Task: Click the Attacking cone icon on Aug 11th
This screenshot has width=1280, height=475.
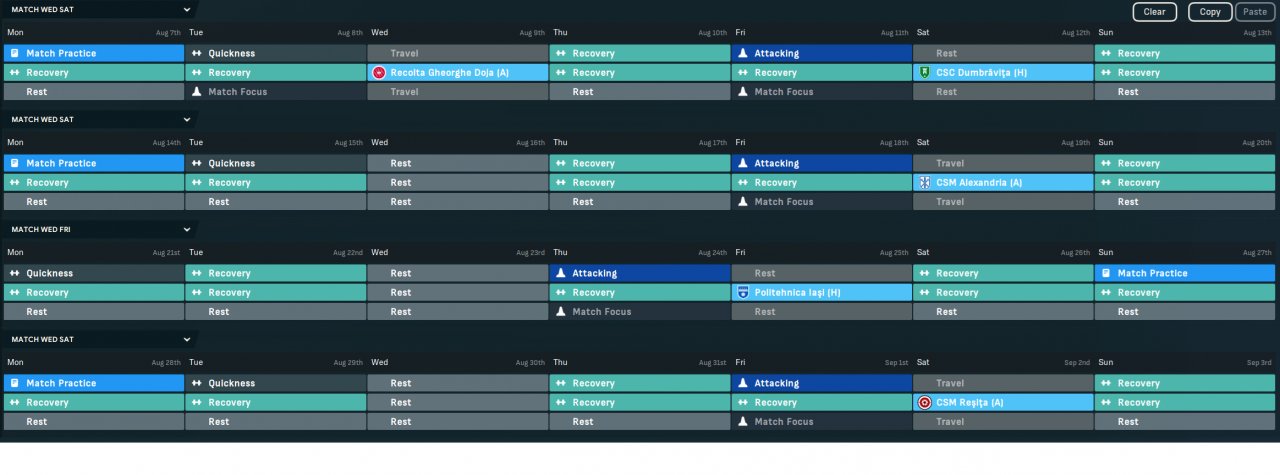Action: 742,53
